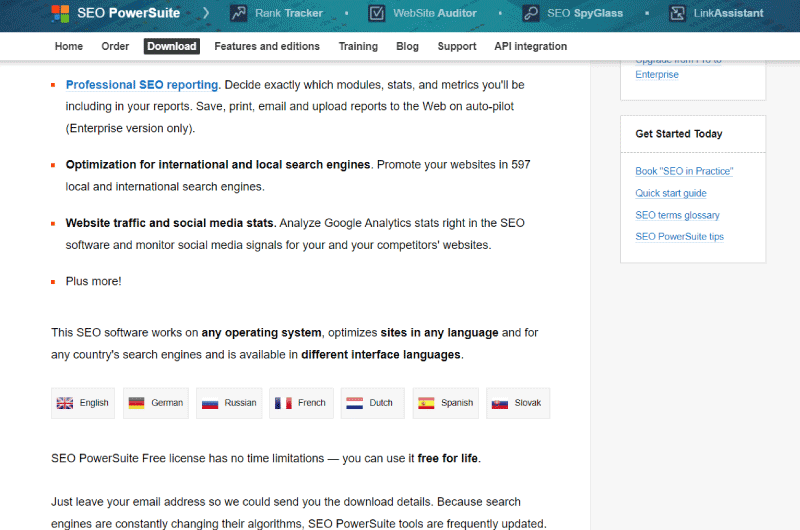Click the "any operating system" bold text
Screen dimensions: 800x530
261,333
